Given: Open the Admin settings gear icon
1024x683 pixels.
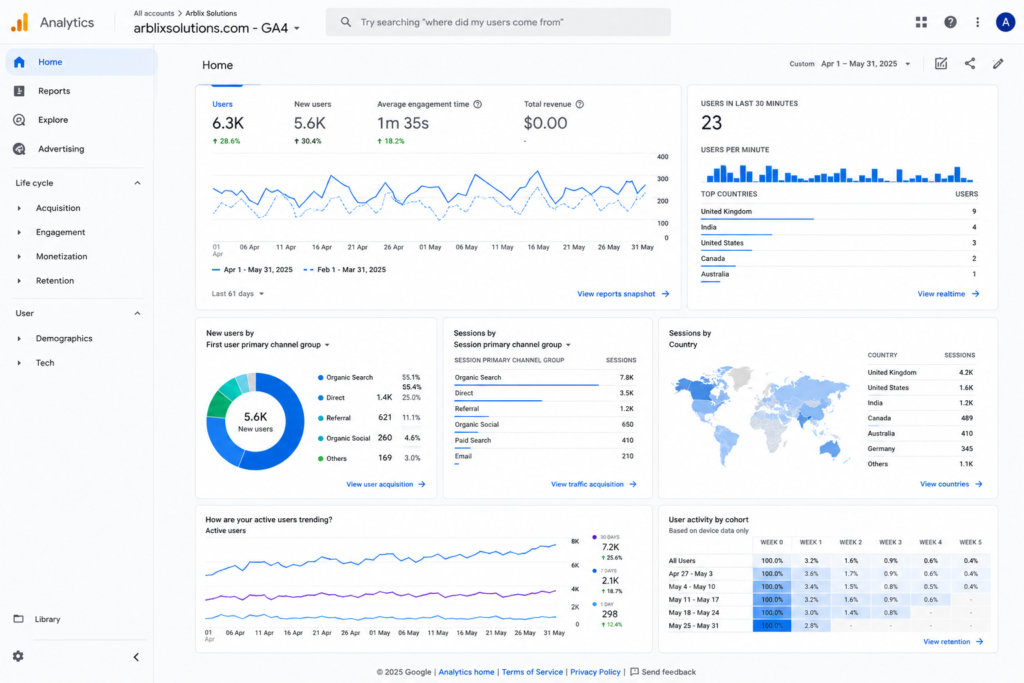Looking at the screenshot, I should tap(18, 656).
